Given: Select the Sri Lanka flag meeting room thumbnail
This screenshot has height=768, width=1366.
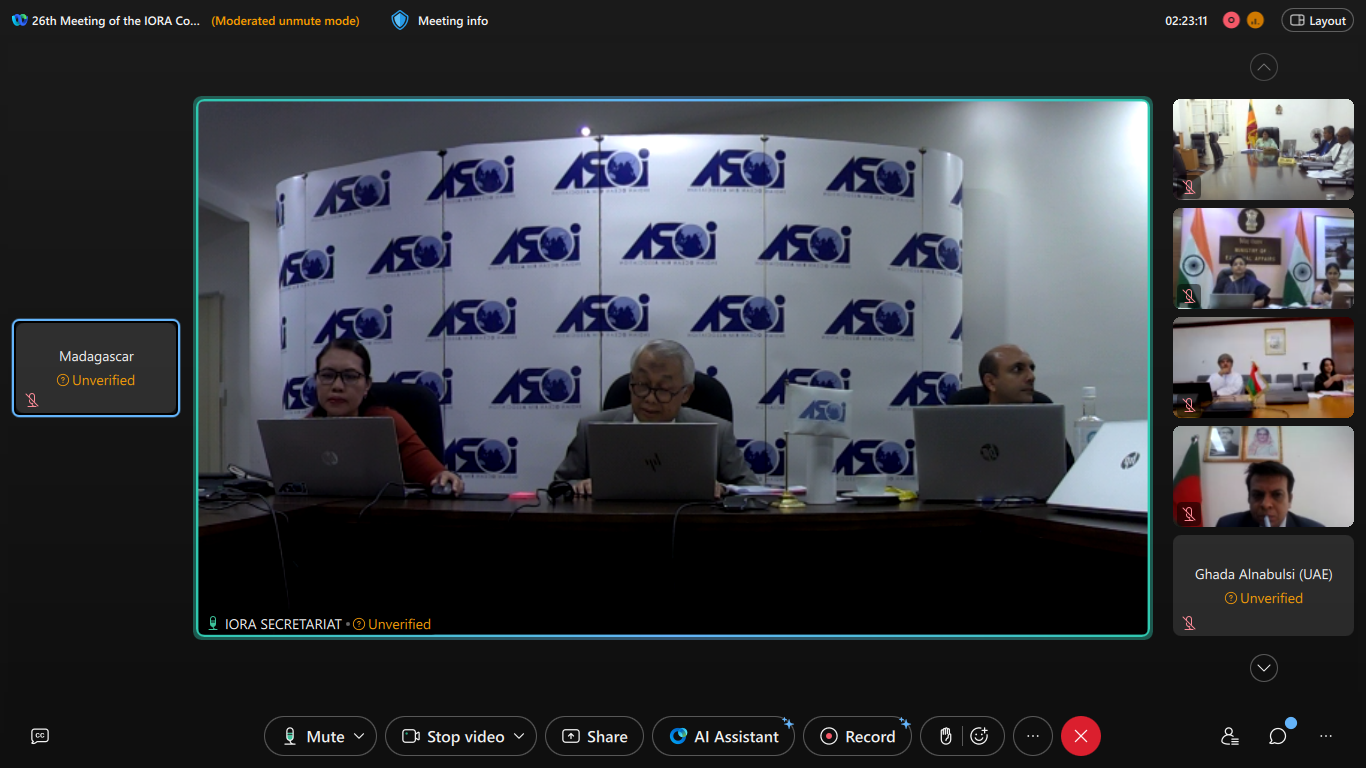Looking at the screenshot, I should (1263, 149).
